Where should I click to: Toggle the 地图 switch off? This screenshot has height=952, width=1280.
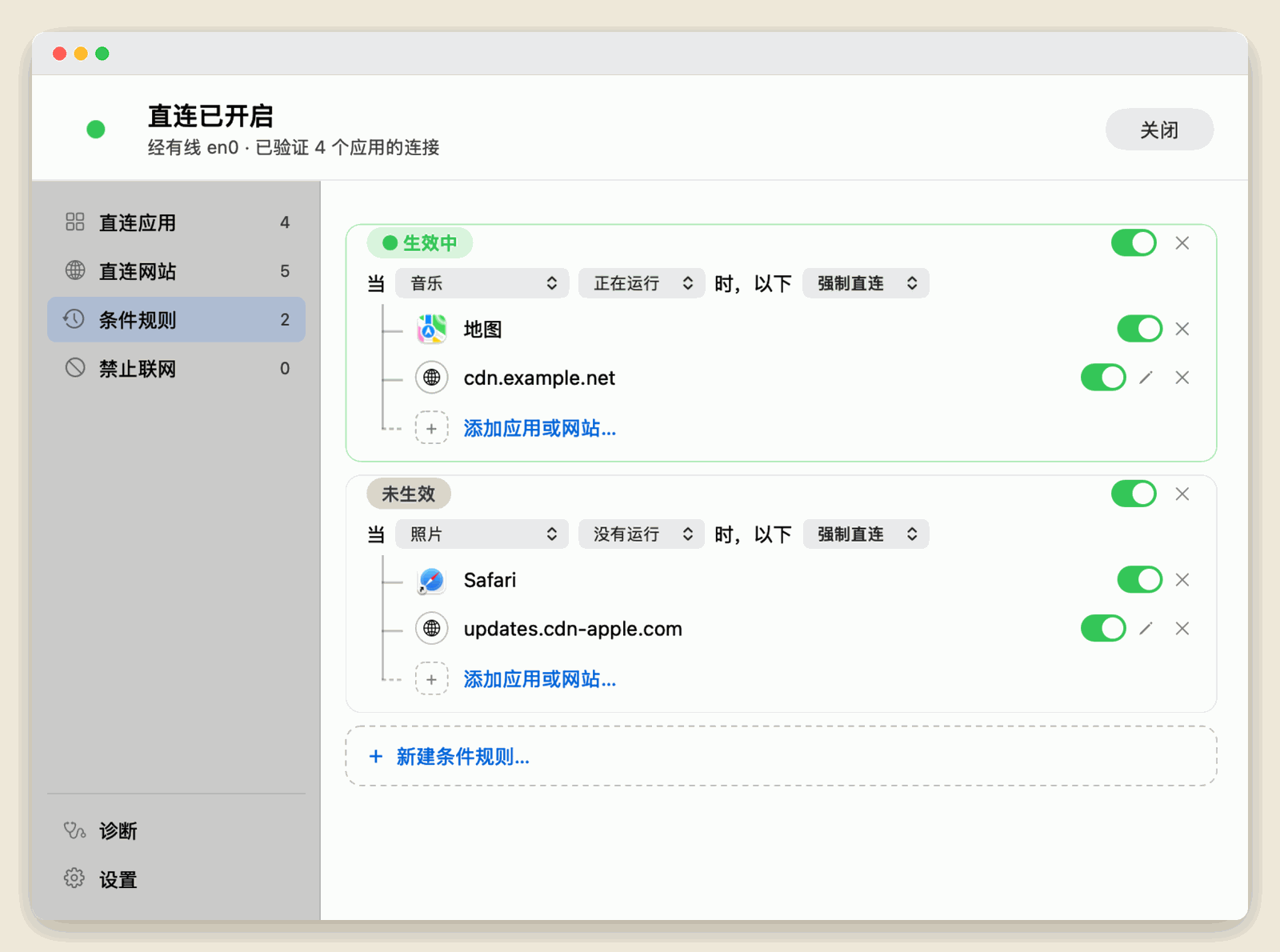1139,329
